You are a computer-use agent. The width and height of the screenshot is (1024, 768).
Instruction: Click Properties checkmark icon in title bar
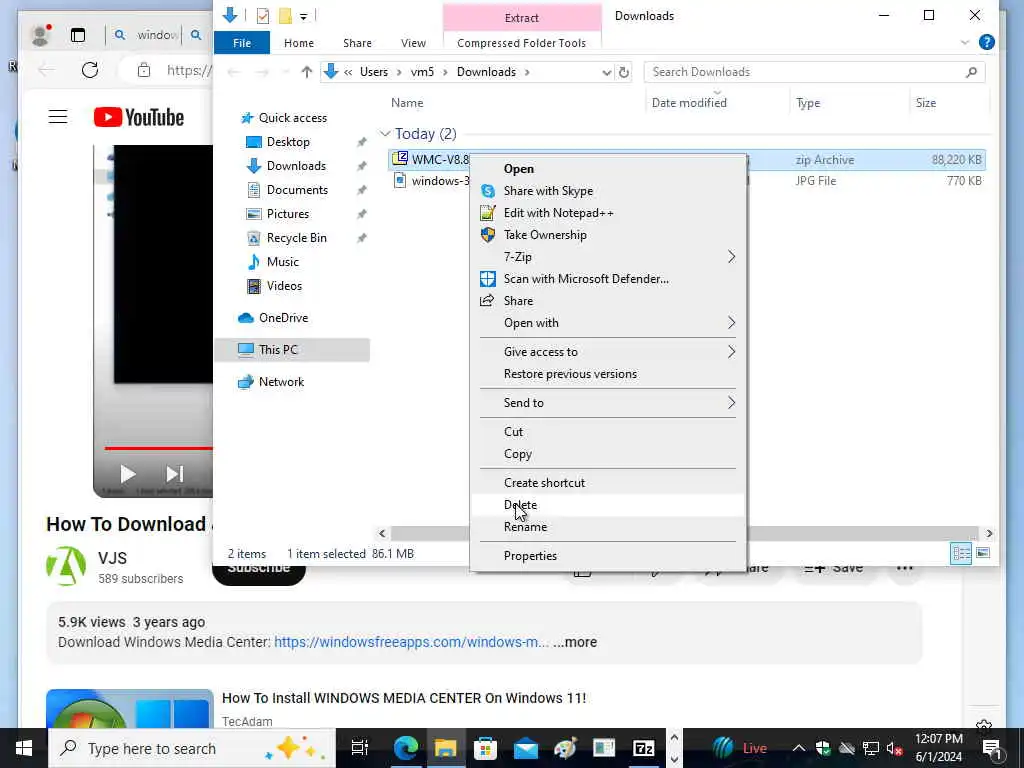(263, 16)
